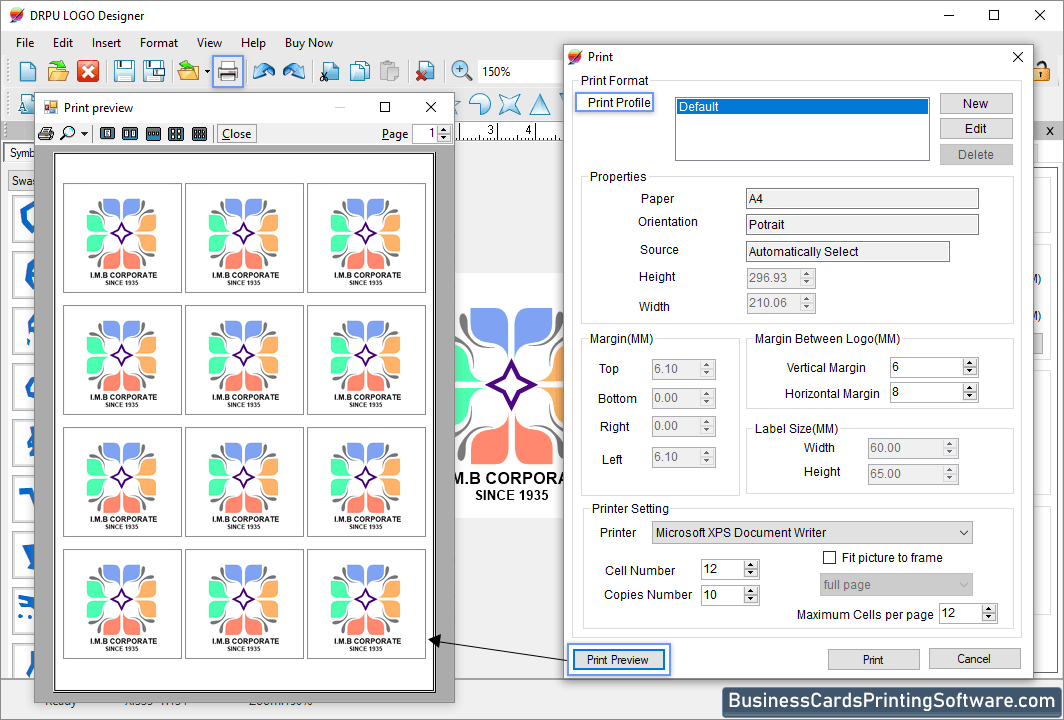
Task: Click Close in Print preview toolbar
Action: (x=236, y=134)
